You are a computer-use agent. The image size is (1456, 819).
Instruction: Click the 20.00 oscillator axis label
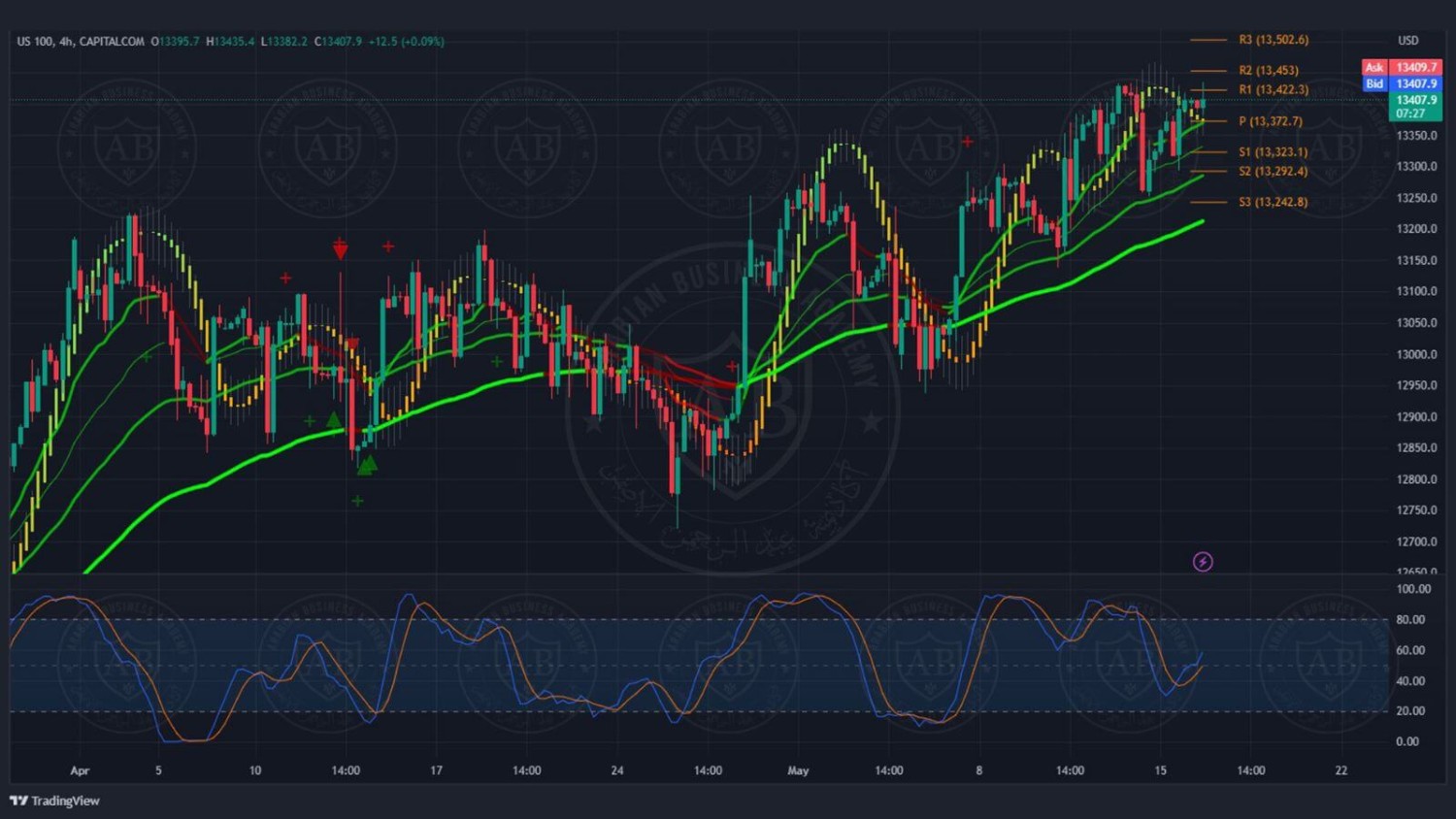click(1410, 710)
